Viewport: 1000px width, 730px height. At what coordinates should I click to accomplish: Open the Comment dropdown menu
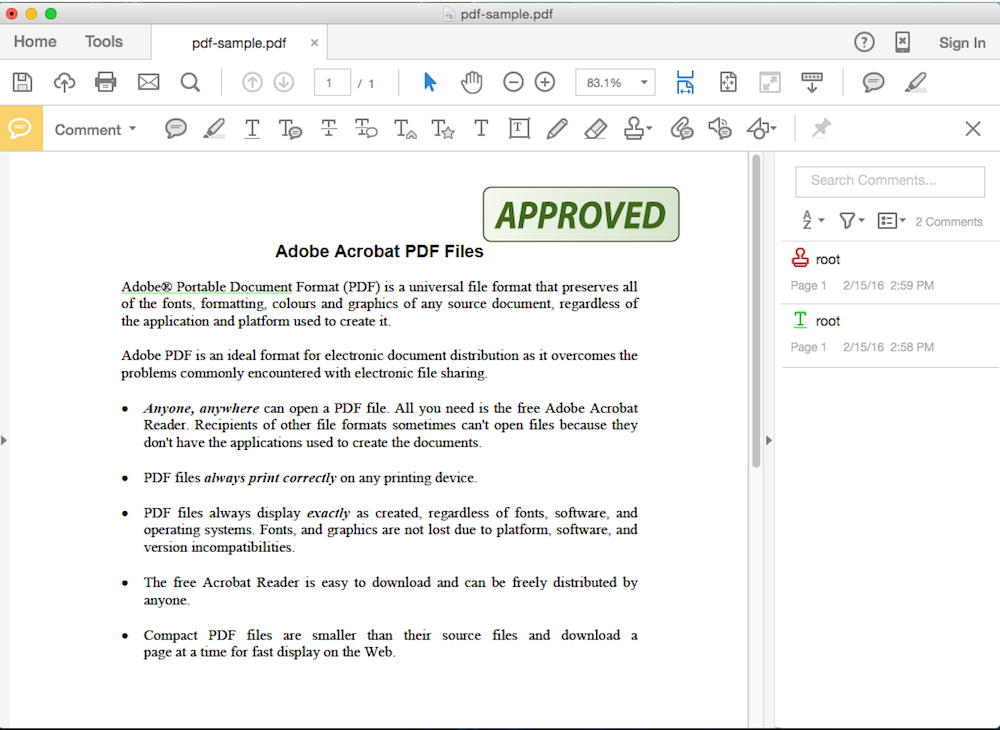click(95, 129)
